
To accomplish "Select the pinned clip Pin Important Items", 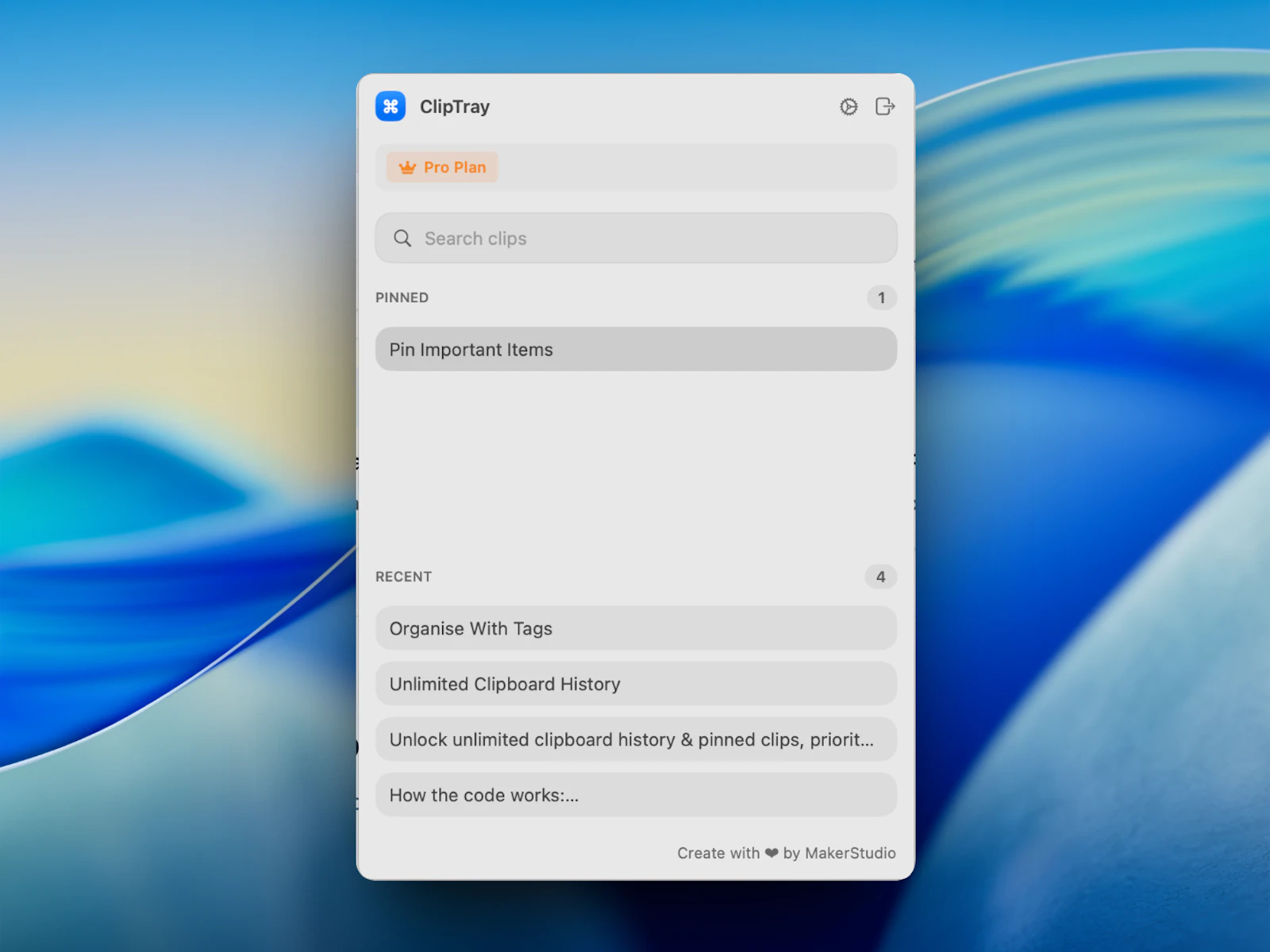I will (x=636, y=349).
